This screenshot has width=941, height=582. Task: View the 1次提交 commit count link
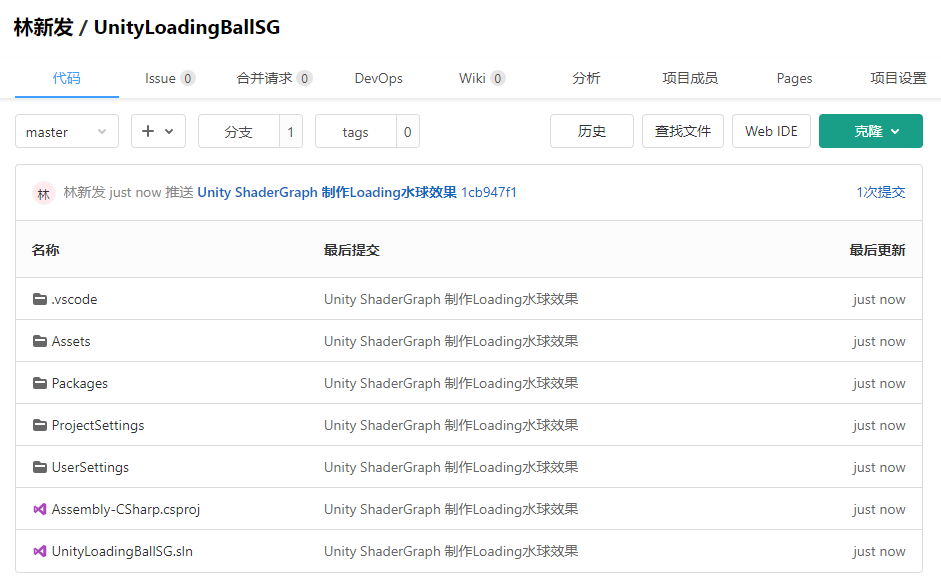tap(880, 192)
